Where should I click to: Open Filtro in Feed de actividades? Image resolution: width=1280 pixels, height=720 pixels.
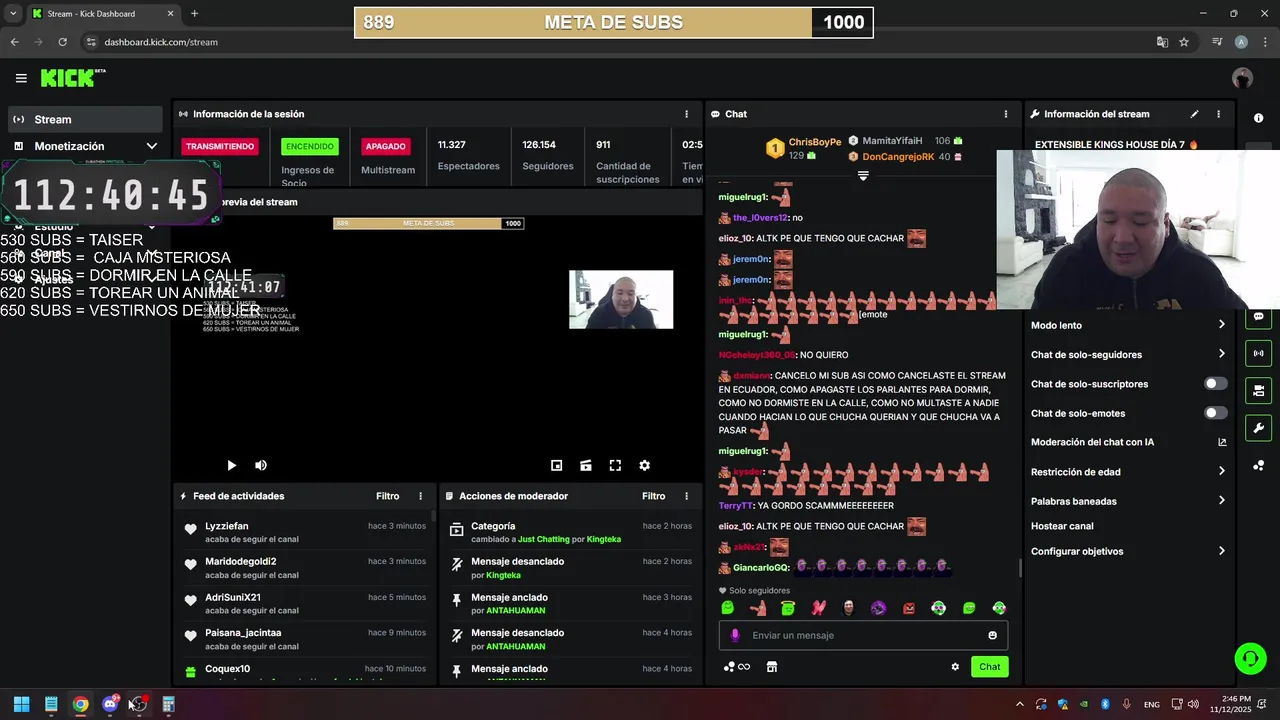388,496
